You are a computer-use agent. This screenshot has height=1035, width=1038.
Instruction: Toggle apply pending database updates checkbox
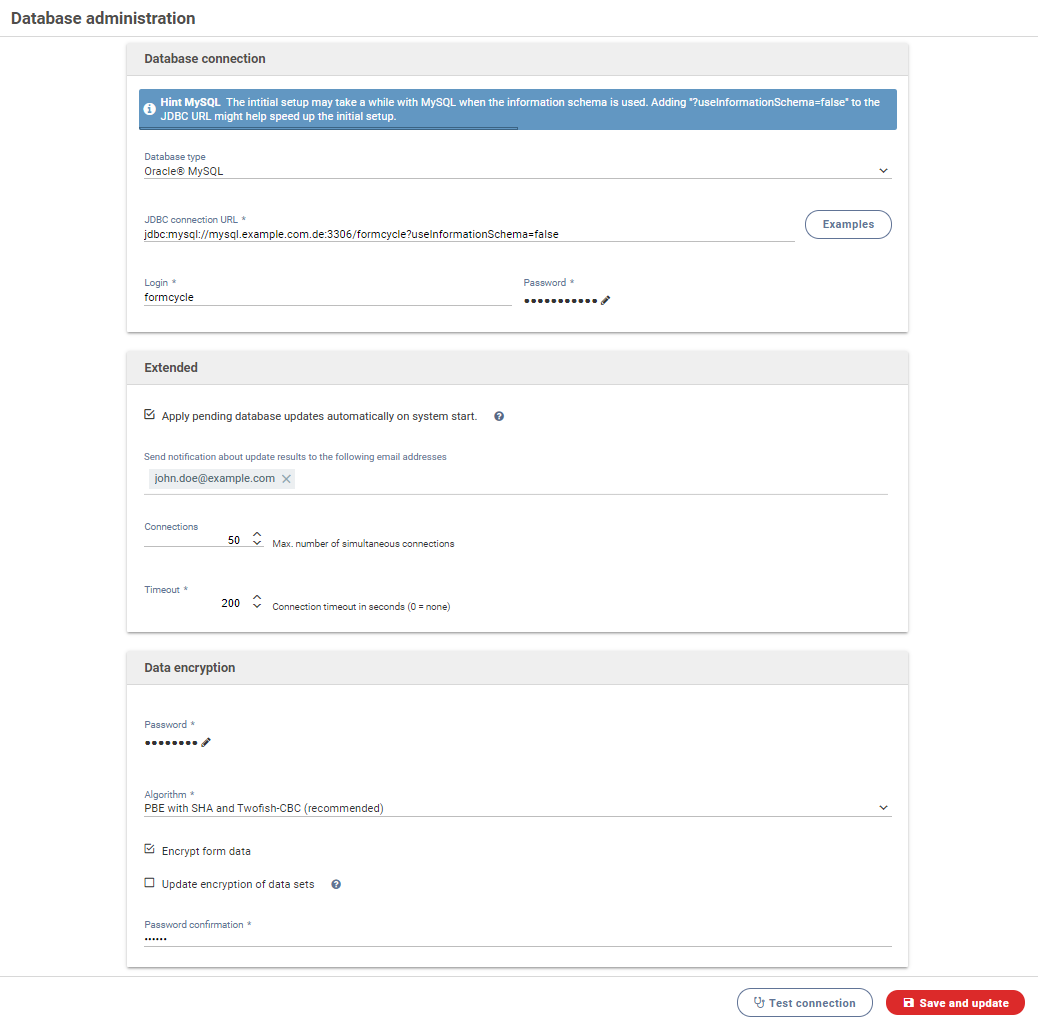point(150,415)
